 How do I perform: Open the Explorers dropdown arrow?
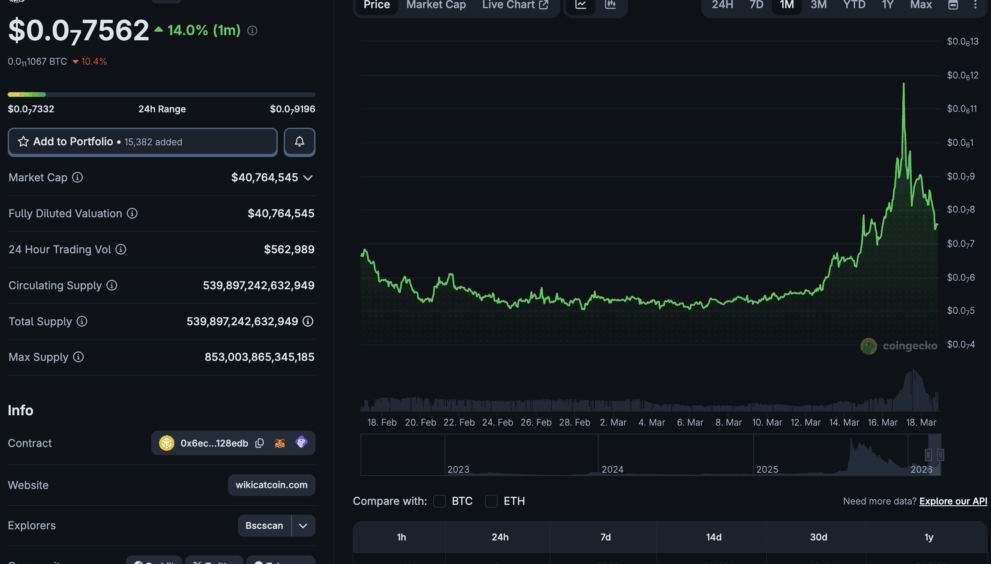point(303,525)
